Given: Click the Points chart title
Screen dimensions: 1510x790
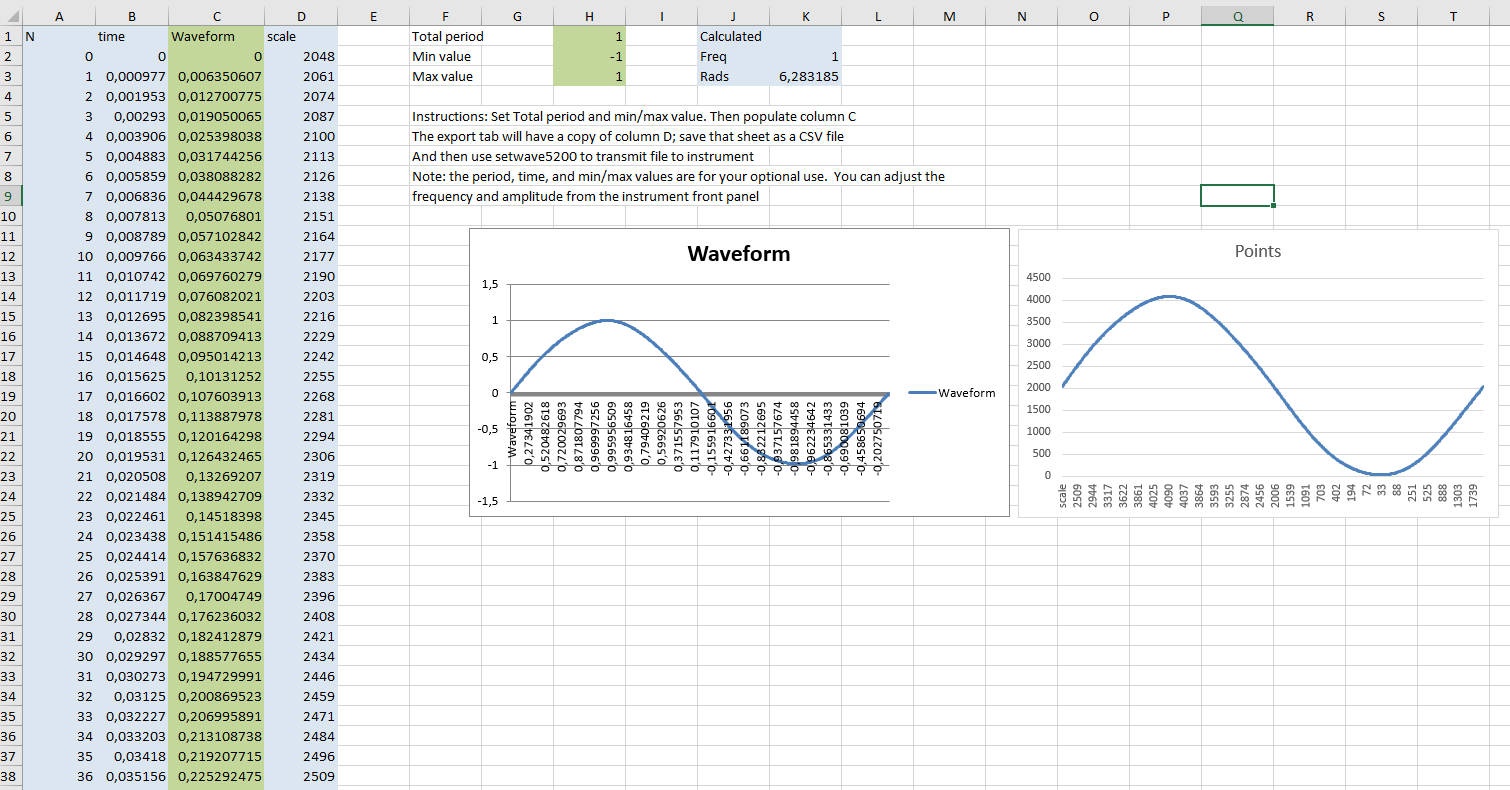Looking at the screenshot, I should coord(1257,251).
